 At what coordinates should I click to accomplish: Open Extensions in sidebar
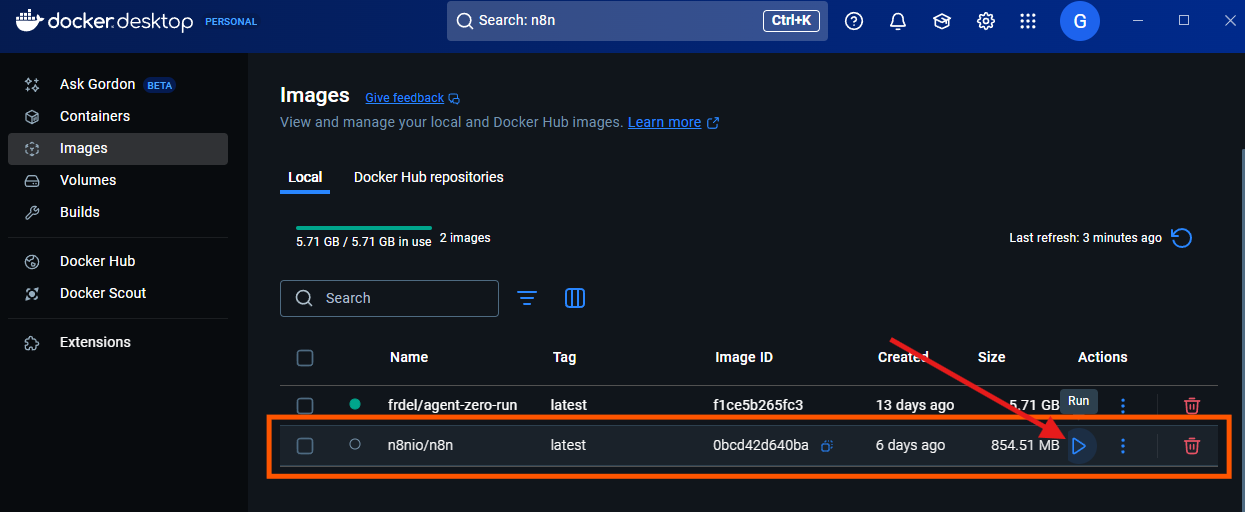coord(118,343)
